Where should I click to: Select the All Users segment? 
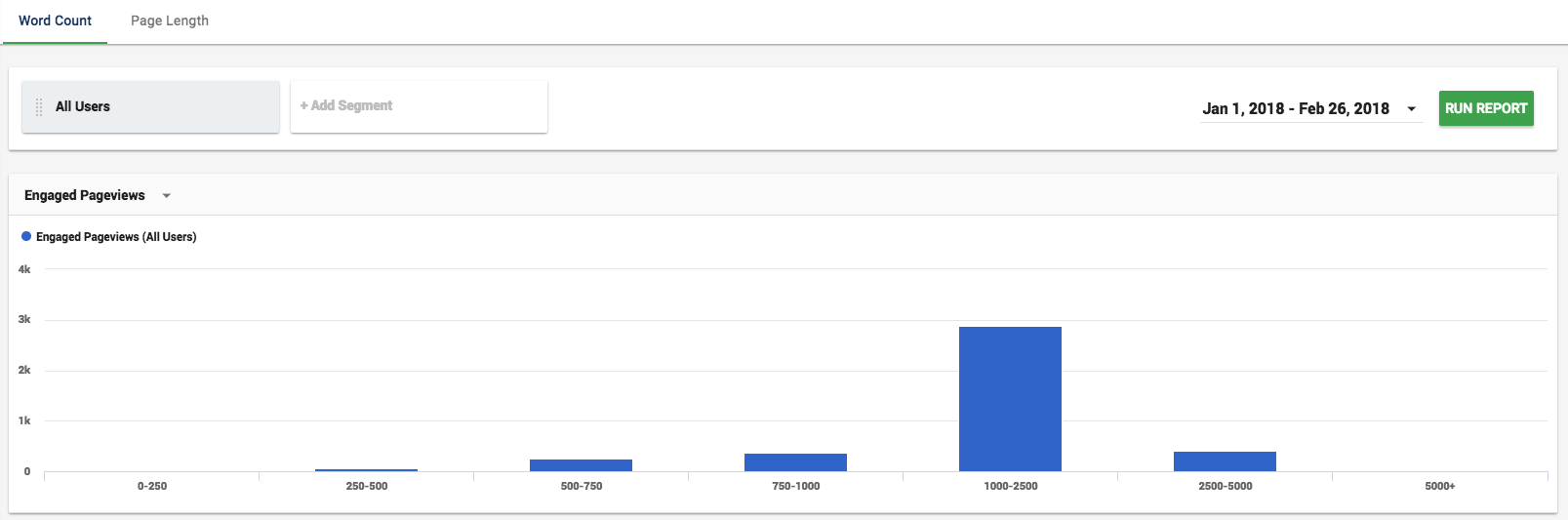click(150, 106)
